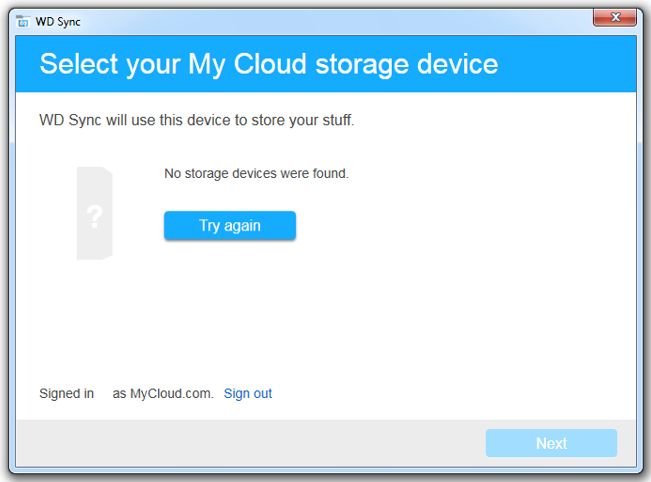Viewport: 651px width, 482px height.
Task: Retry device search with Try again
Action: point(230,225)
